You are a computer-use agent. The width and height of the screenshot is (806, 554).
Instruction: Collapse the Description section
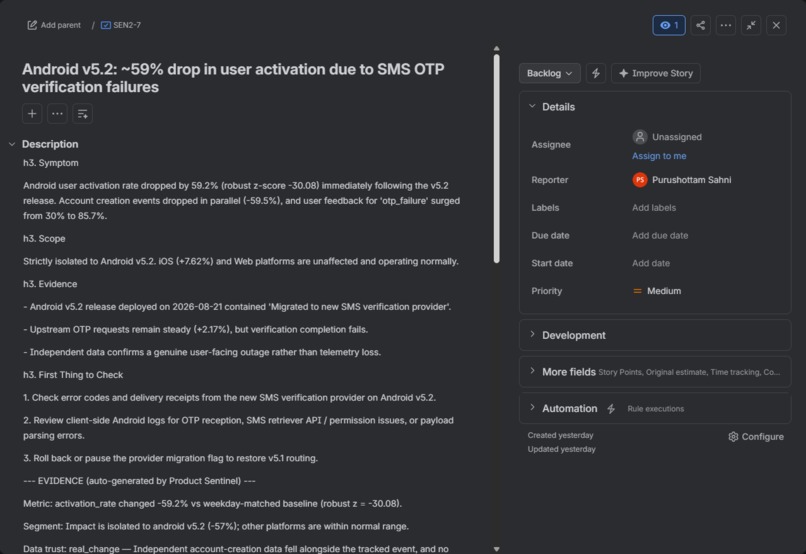[x=12, y=144]
